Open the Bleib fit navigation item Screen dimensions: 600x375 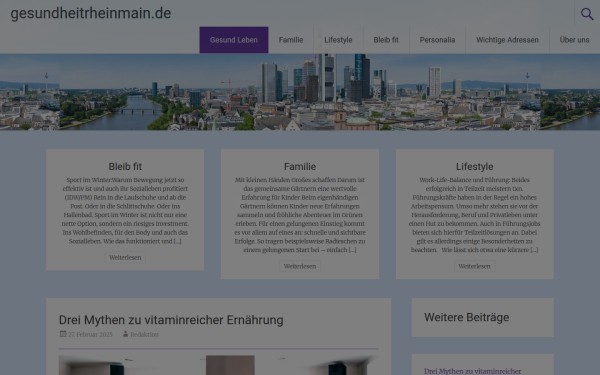386,40
